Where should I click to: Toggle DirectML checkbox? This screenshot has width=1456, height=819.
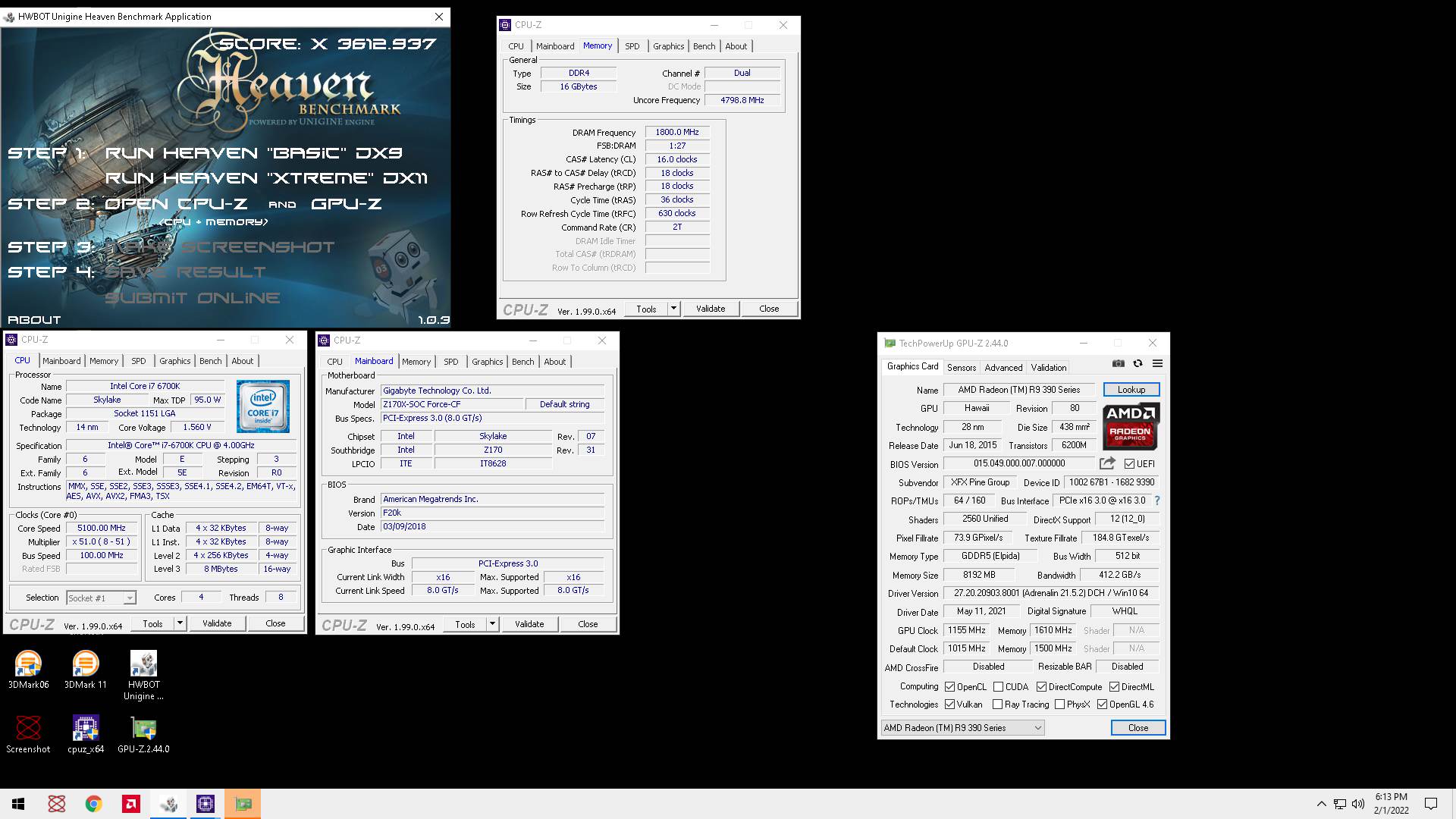(x=1114, y=687)
